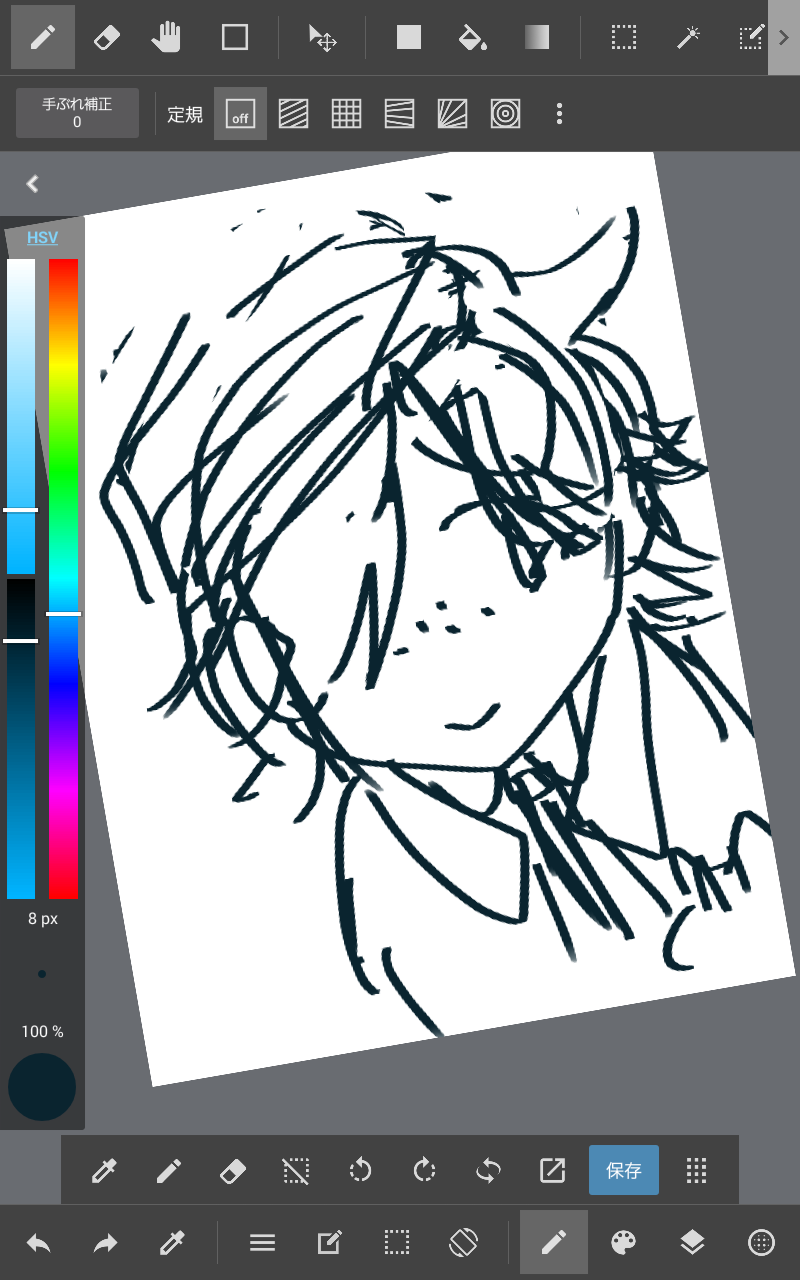This screenshot has height=1280, width=800.
Task: Open the layers panel tab
Action: [692, 1243]
